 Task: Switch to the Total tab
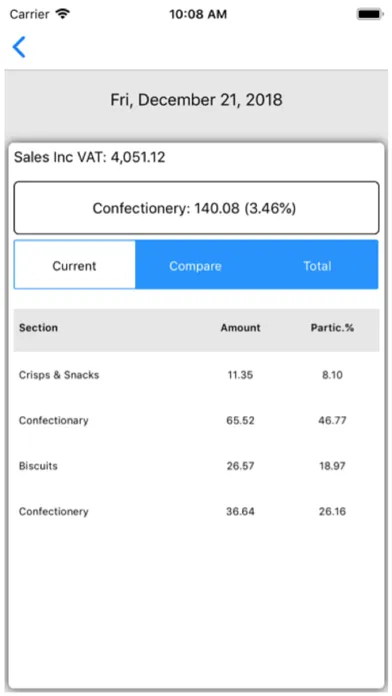tap(317, 265)
